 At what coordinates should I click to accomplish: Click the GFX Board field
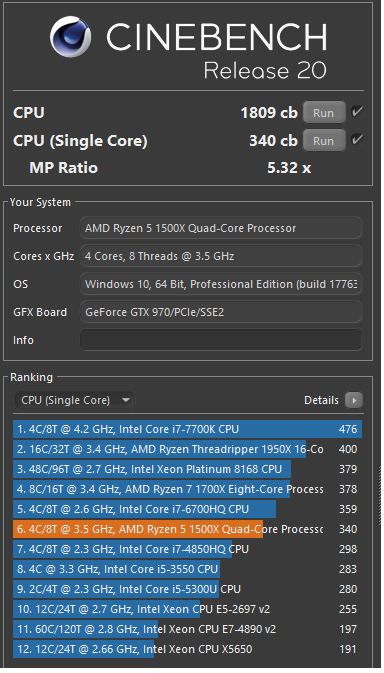(221, 312)
